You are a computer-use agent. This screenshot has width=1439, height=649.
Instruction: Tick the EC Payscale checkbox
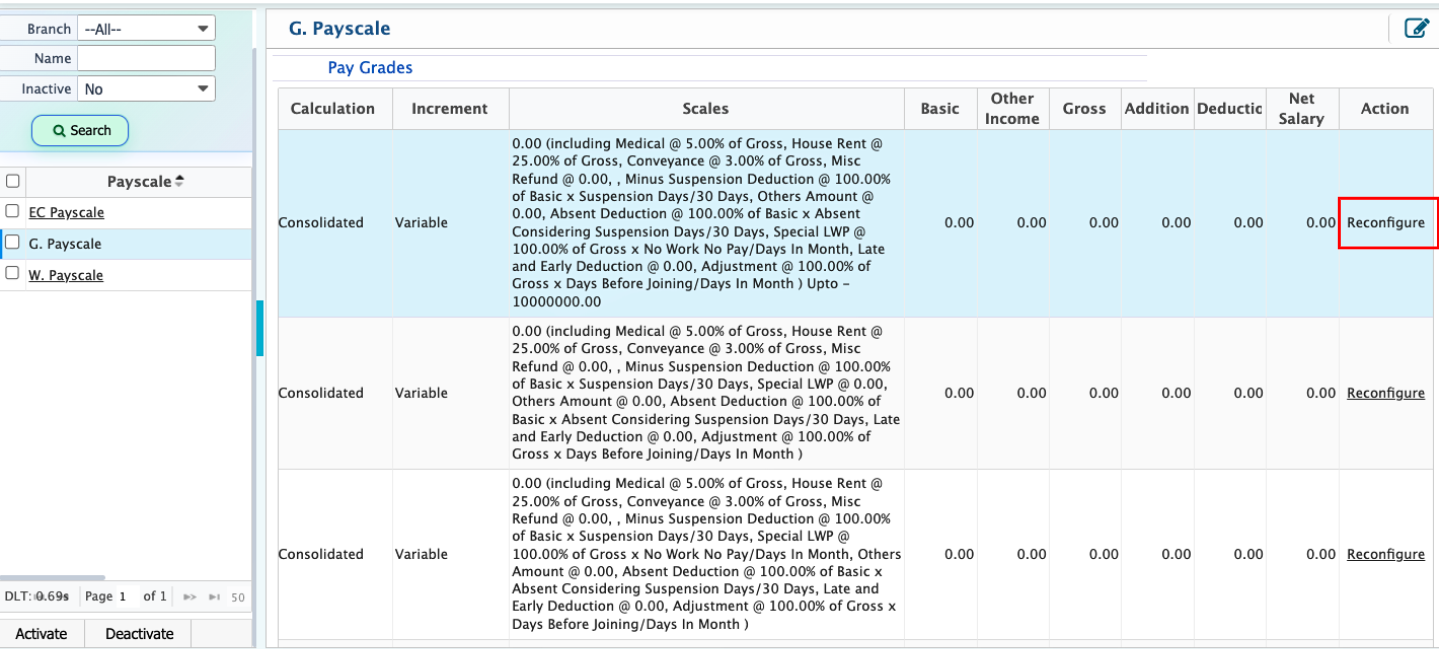[13, 212]
